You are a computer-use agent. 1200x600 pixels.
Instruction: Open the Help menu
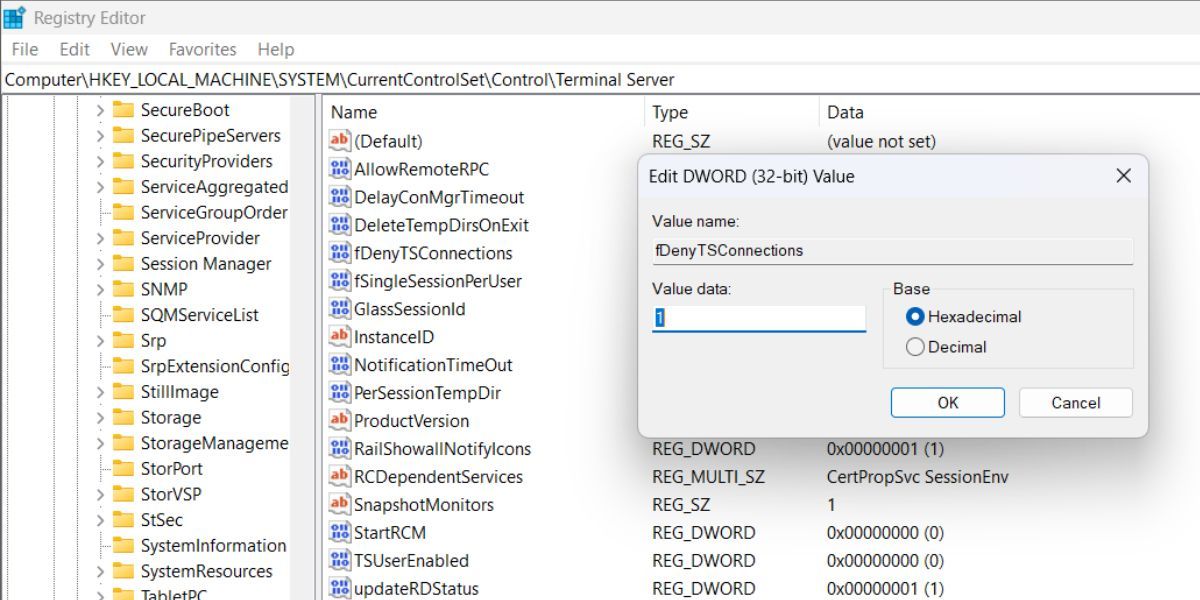276,49
